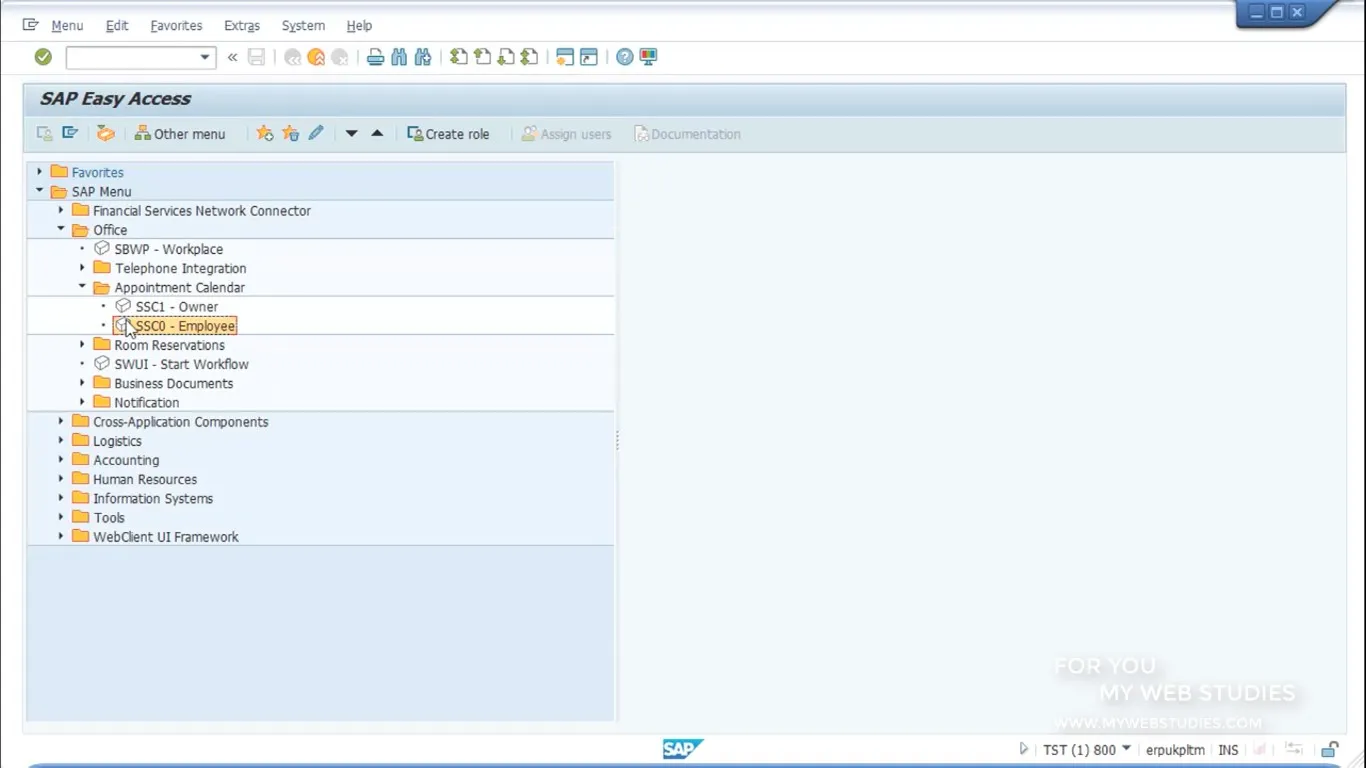Select the Tools folder row
The image size is (1366, 768).
point(320,517)
